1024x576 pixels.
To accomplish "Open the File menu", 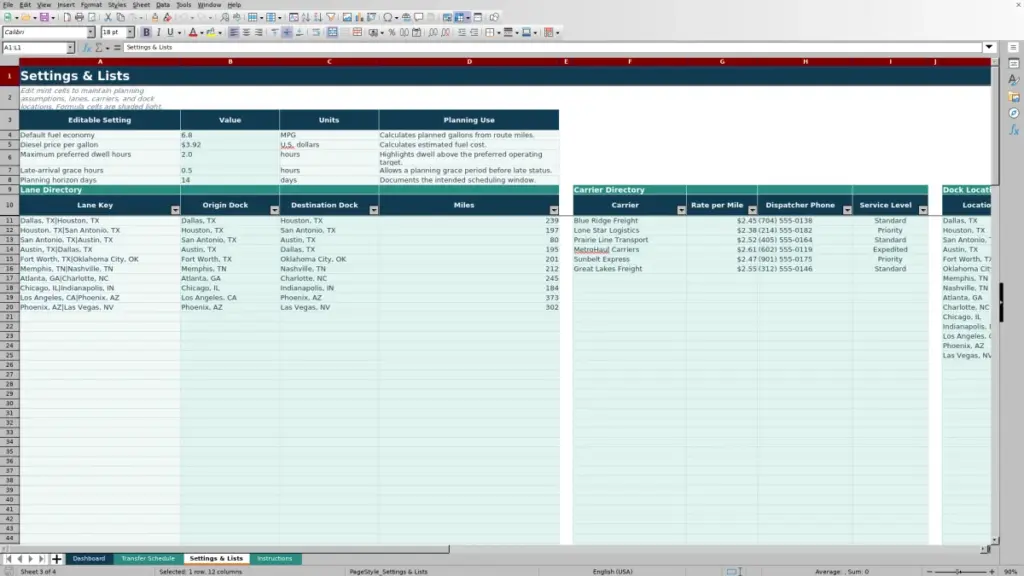I will click(x=8, y=5).
